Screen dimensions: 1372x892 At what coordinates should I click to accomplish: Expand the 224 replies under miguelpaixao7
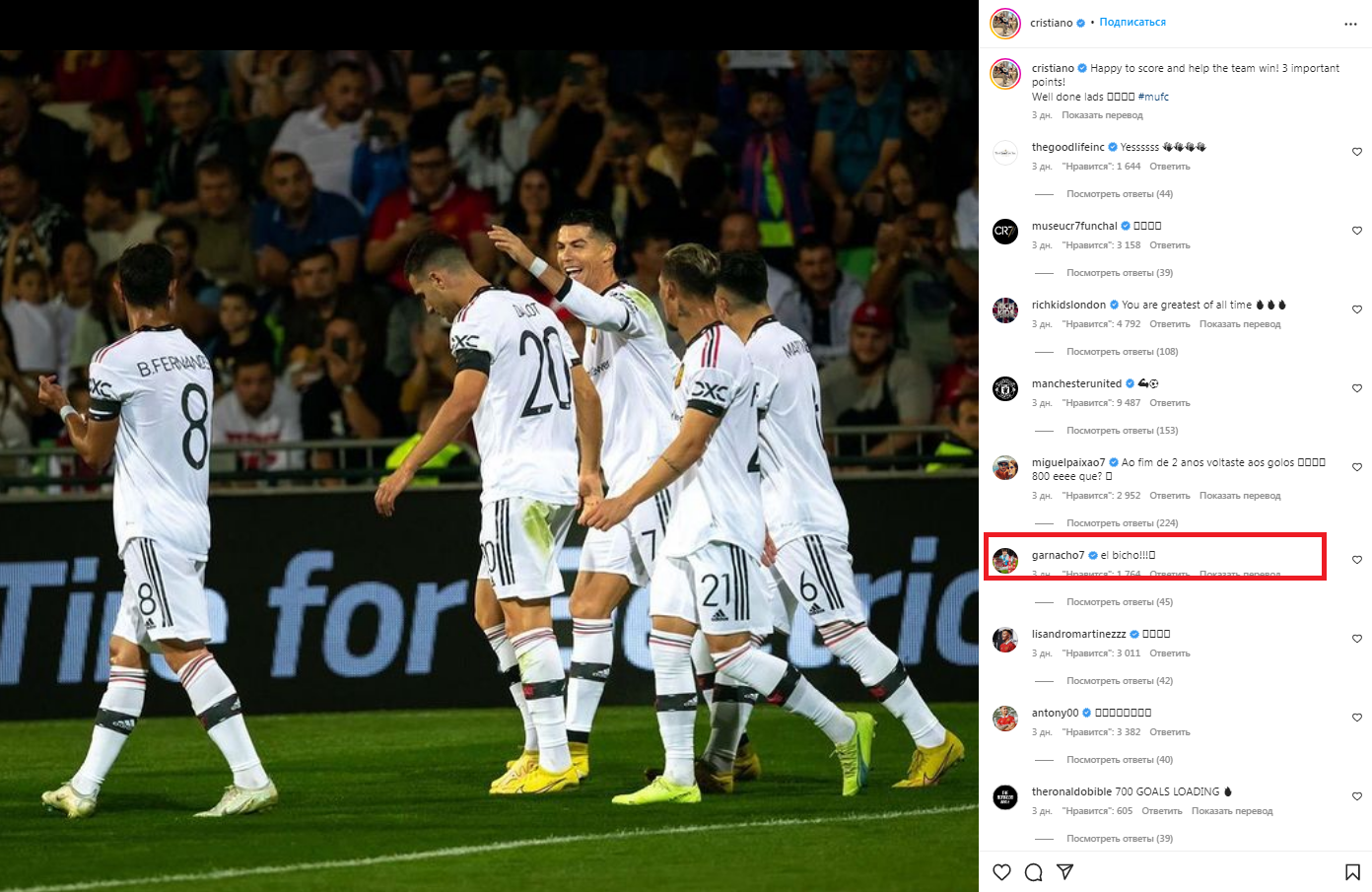pos(1123,523)
